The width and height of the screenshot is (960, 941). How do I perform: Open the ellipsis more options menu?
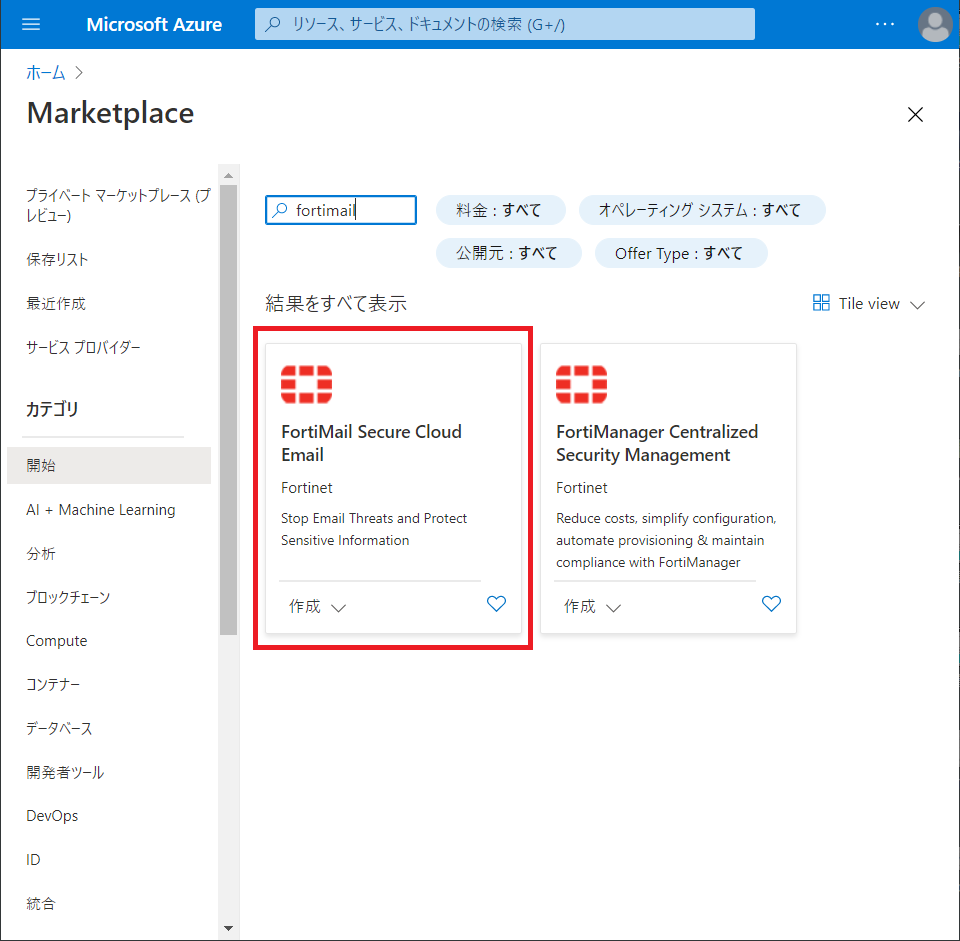point(884,24)
